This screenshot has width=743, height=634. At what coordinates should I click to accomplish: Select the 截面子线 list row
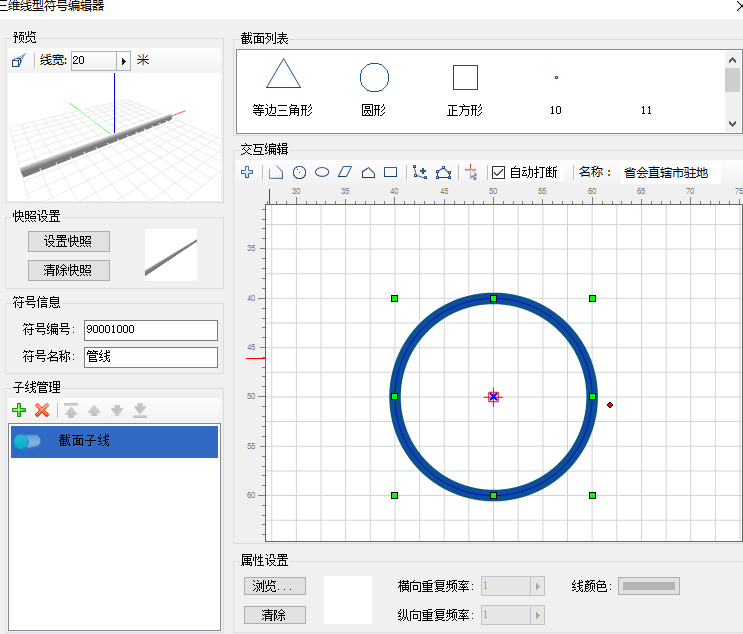114,442
